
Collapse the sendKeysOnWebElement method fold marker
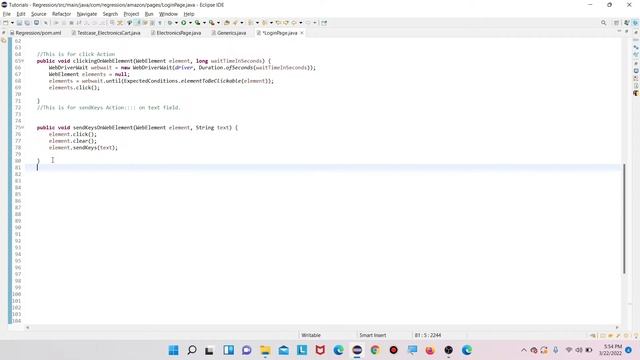[23, 127]
